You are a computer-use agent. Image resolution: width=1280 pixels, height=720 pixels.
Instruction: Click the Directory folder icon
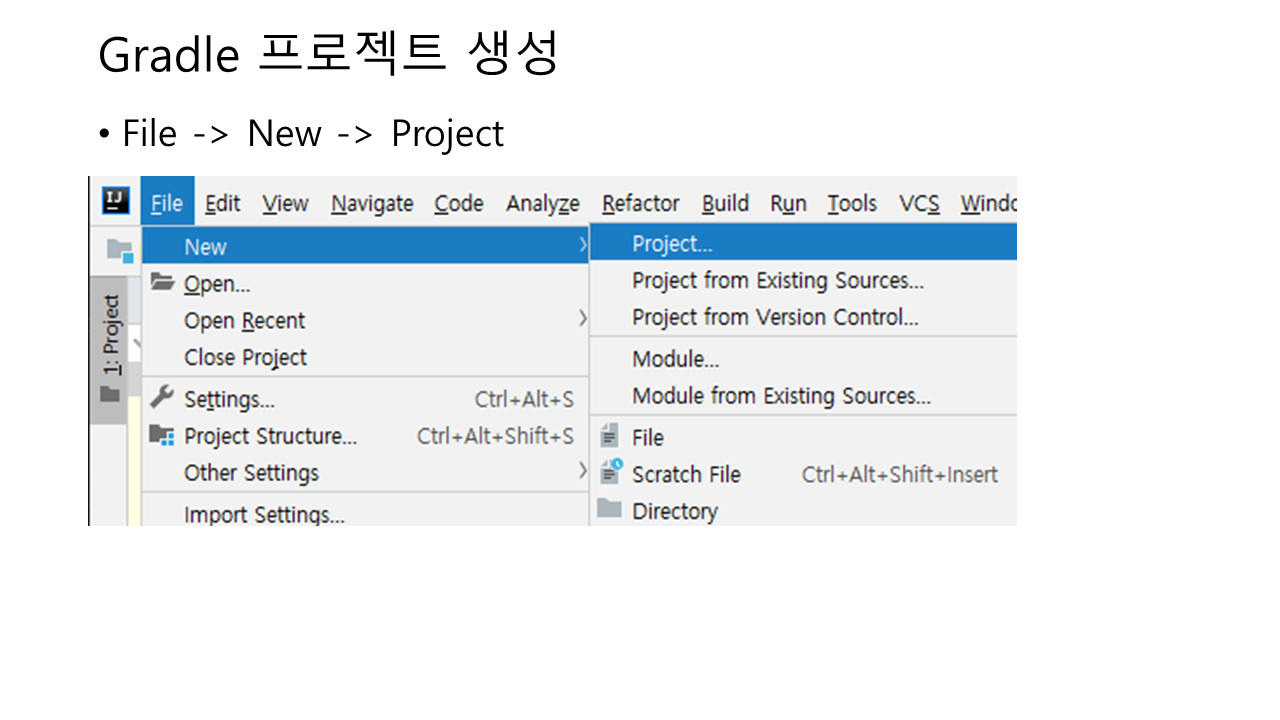[x=609, y=510]
